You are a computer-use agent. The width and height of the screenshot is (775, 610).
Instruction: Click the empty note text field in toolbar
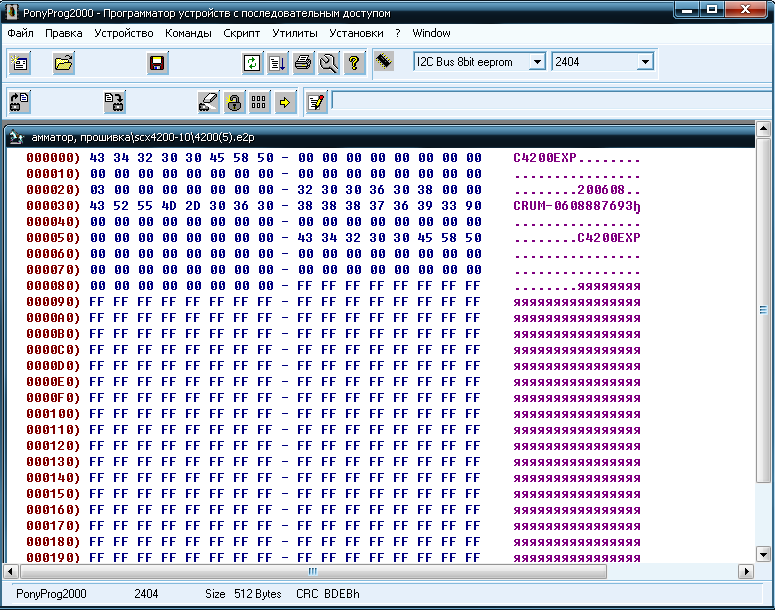[x=553, y=101]
